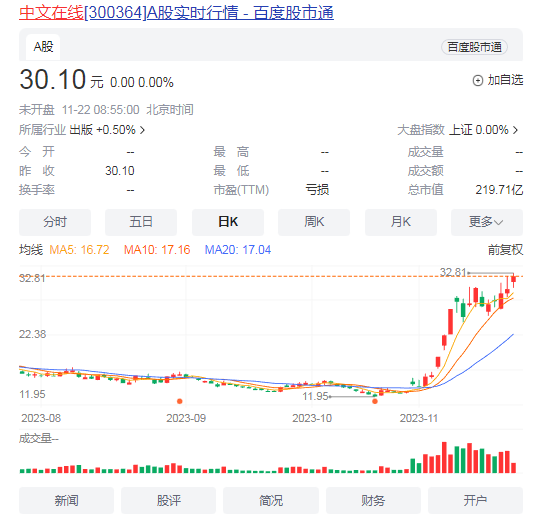Click the 百度股市通 badge button
This screenshot has height=522, width=549.
point(474,47)
